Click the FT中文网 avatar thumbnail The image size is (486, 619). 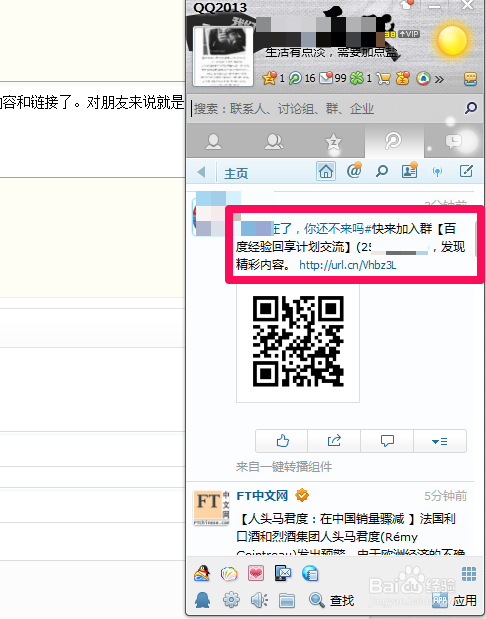(x=212, y=508)
